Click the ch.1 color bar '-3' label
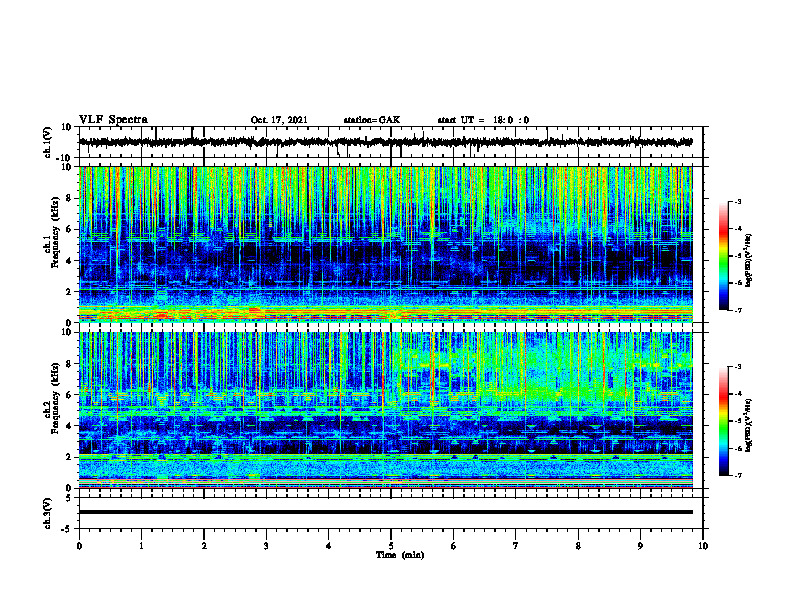Viewport: 792px width, 612px height. coord(737,202)
